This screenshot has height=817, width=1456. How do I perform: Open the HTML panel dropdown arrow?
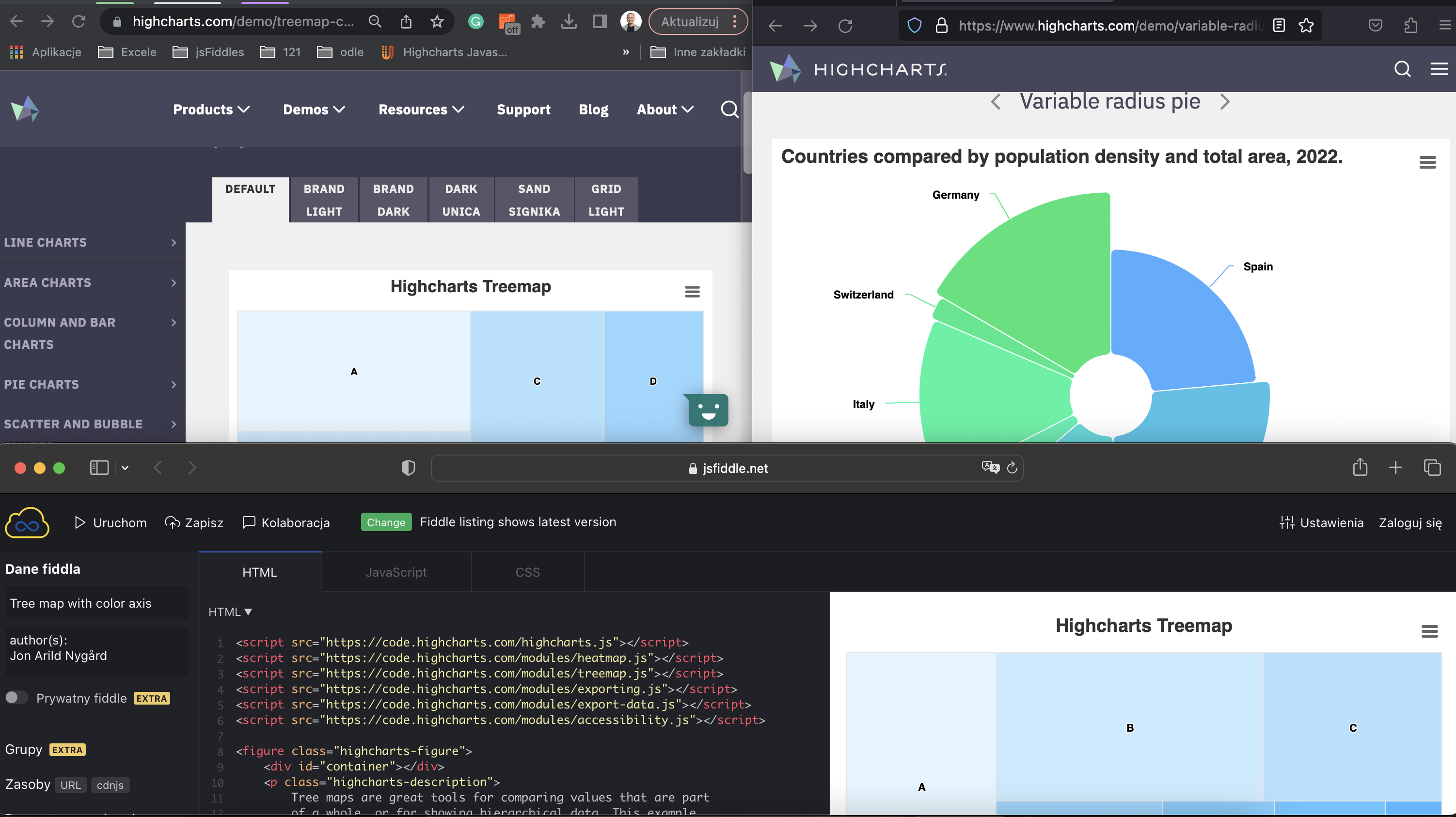248,612
